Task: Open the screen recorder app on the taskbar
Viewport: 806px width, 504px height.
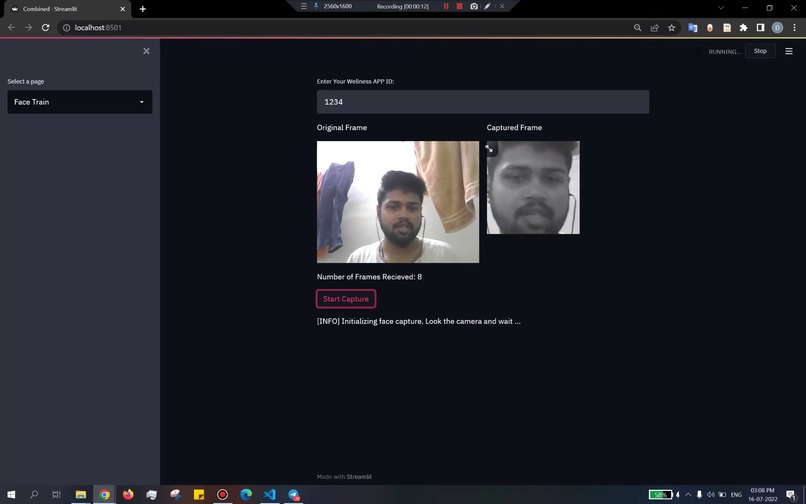Action: [x=223, y=495]
